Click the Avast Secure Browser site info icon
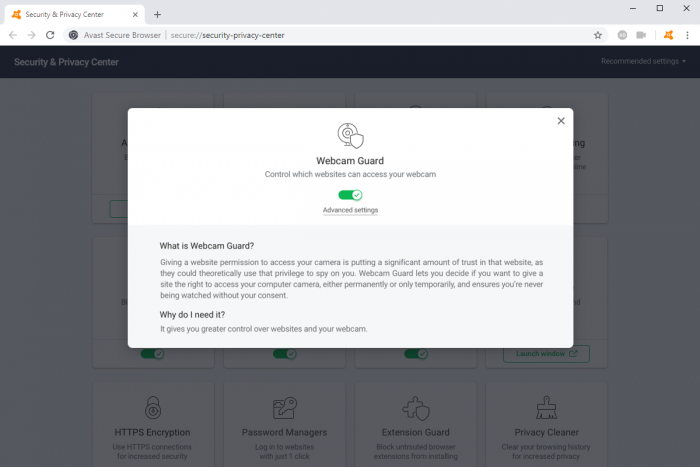The image size is (700, 467). [74, 35]
